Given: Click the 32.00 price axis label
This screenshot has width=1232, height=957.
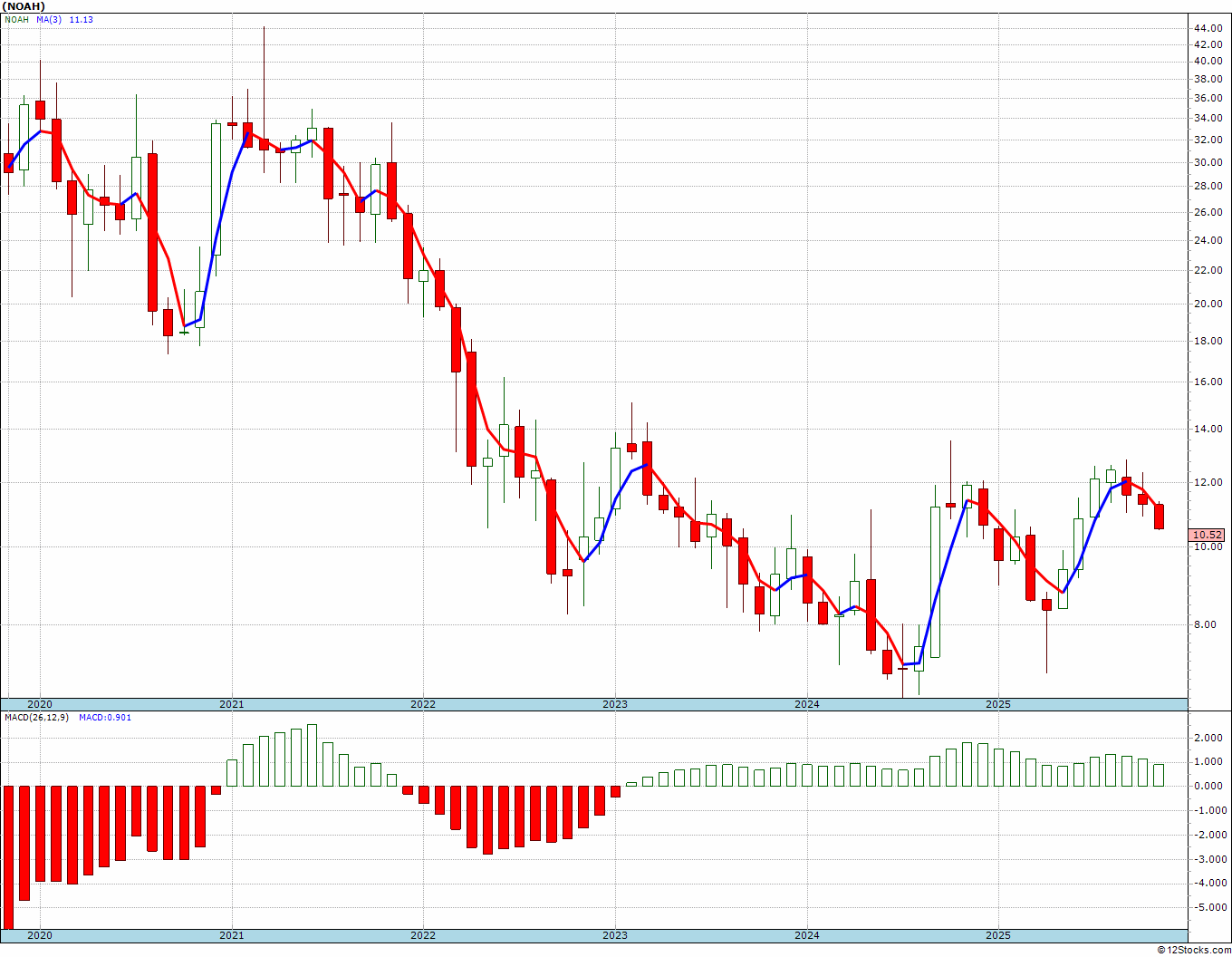Looking at the screenshot, I should click(x=1208, y=140).
